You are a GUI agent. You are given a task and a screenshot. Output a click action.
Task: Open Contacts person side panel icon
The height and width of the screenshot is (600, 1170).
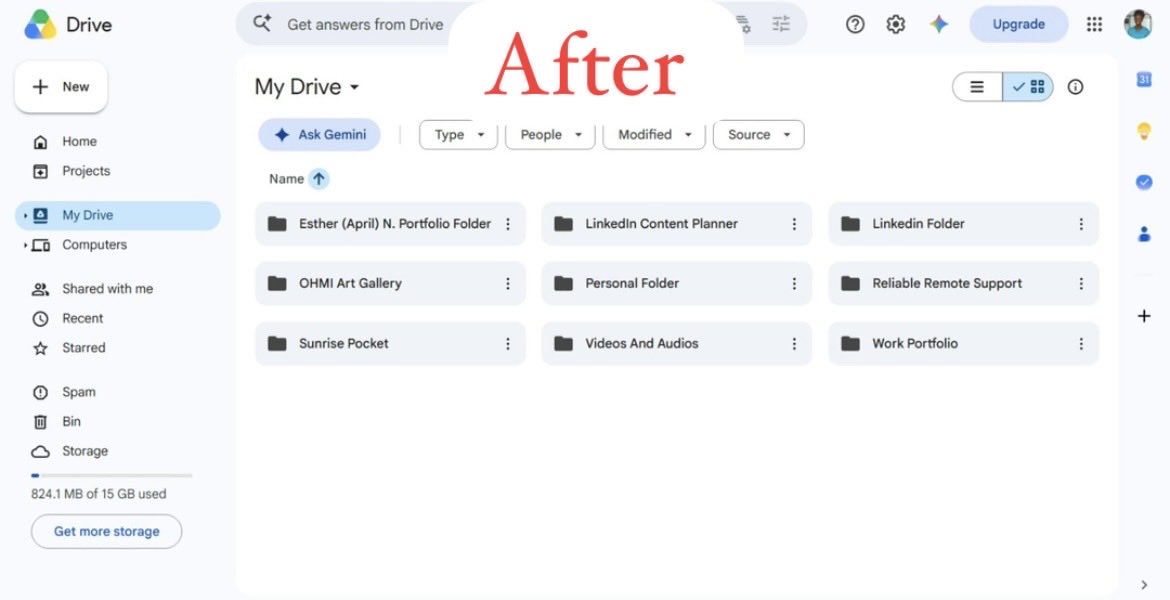point(1144,234)
